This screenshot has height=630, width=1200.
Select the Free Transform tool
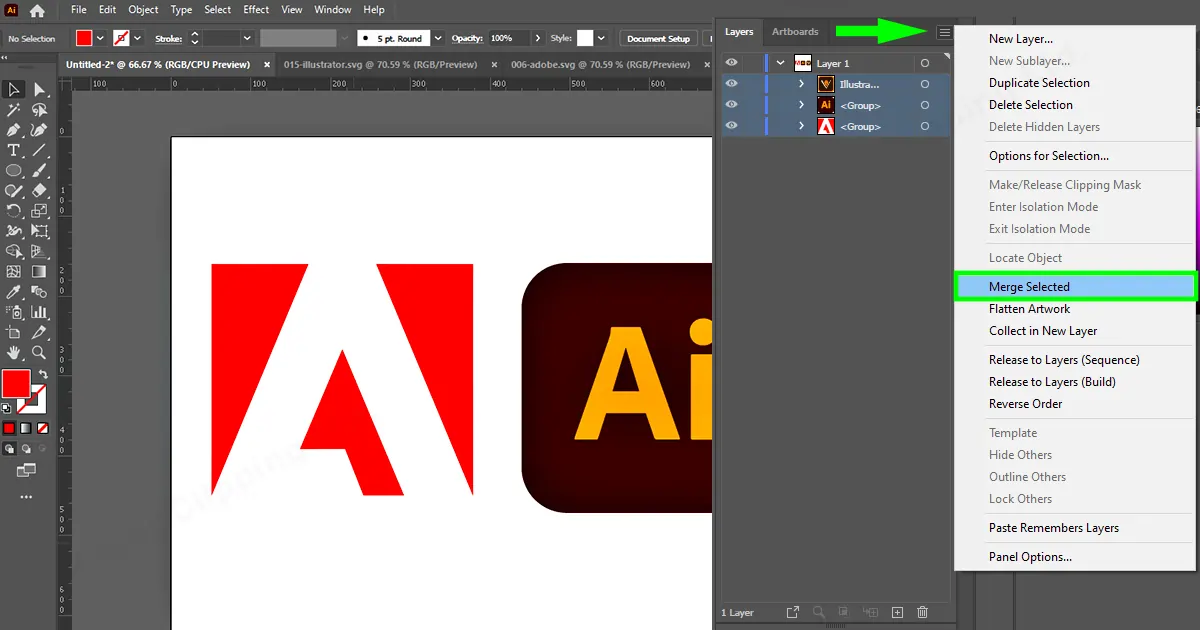pos(39,231)
